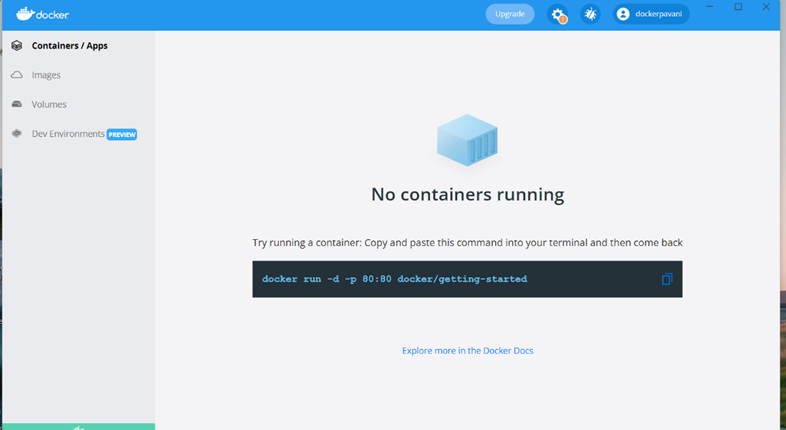Maximize the Docker Desktop window

coord(738,7)
